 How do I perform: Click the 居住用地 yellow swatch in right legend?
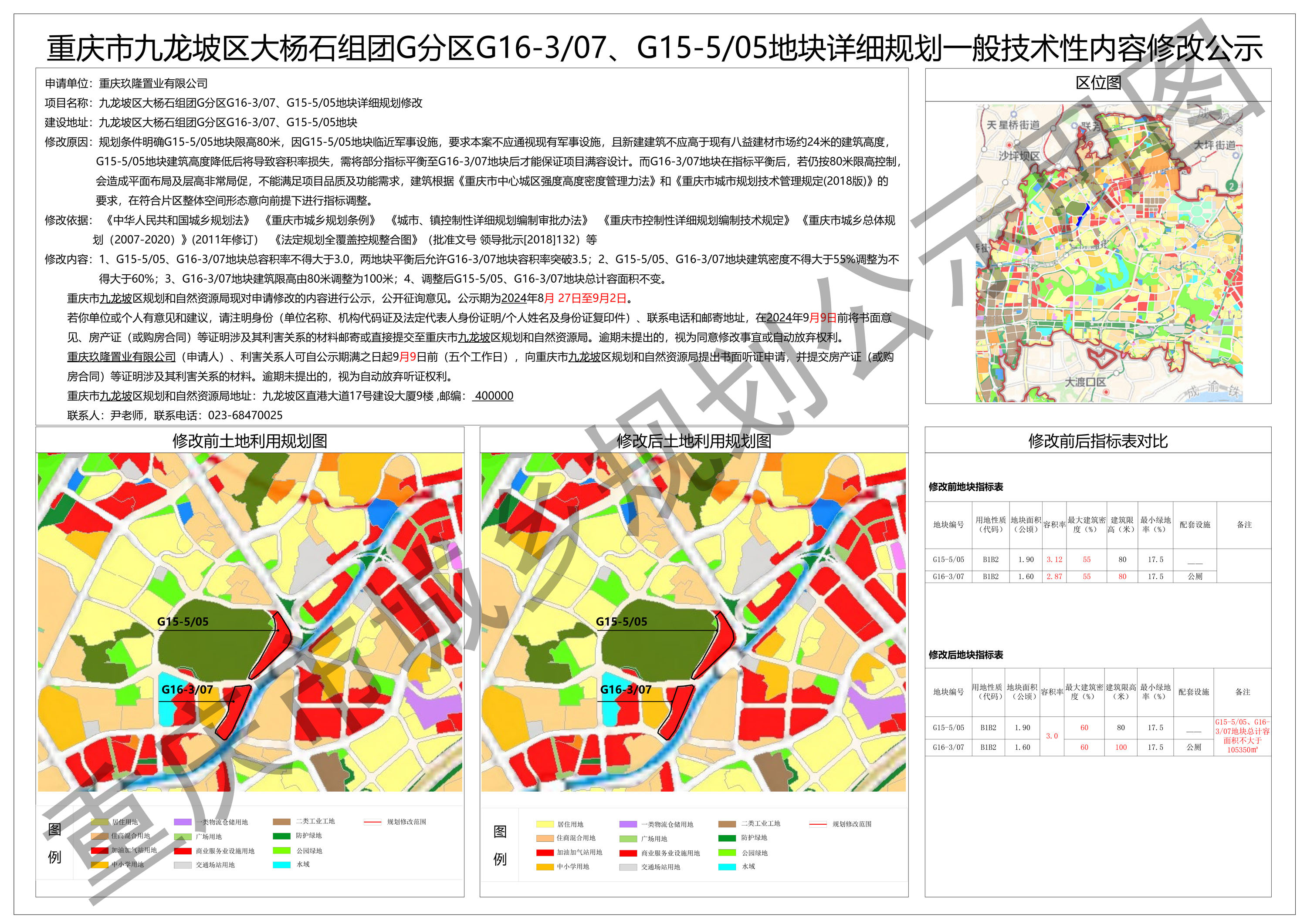pos(545,824)
